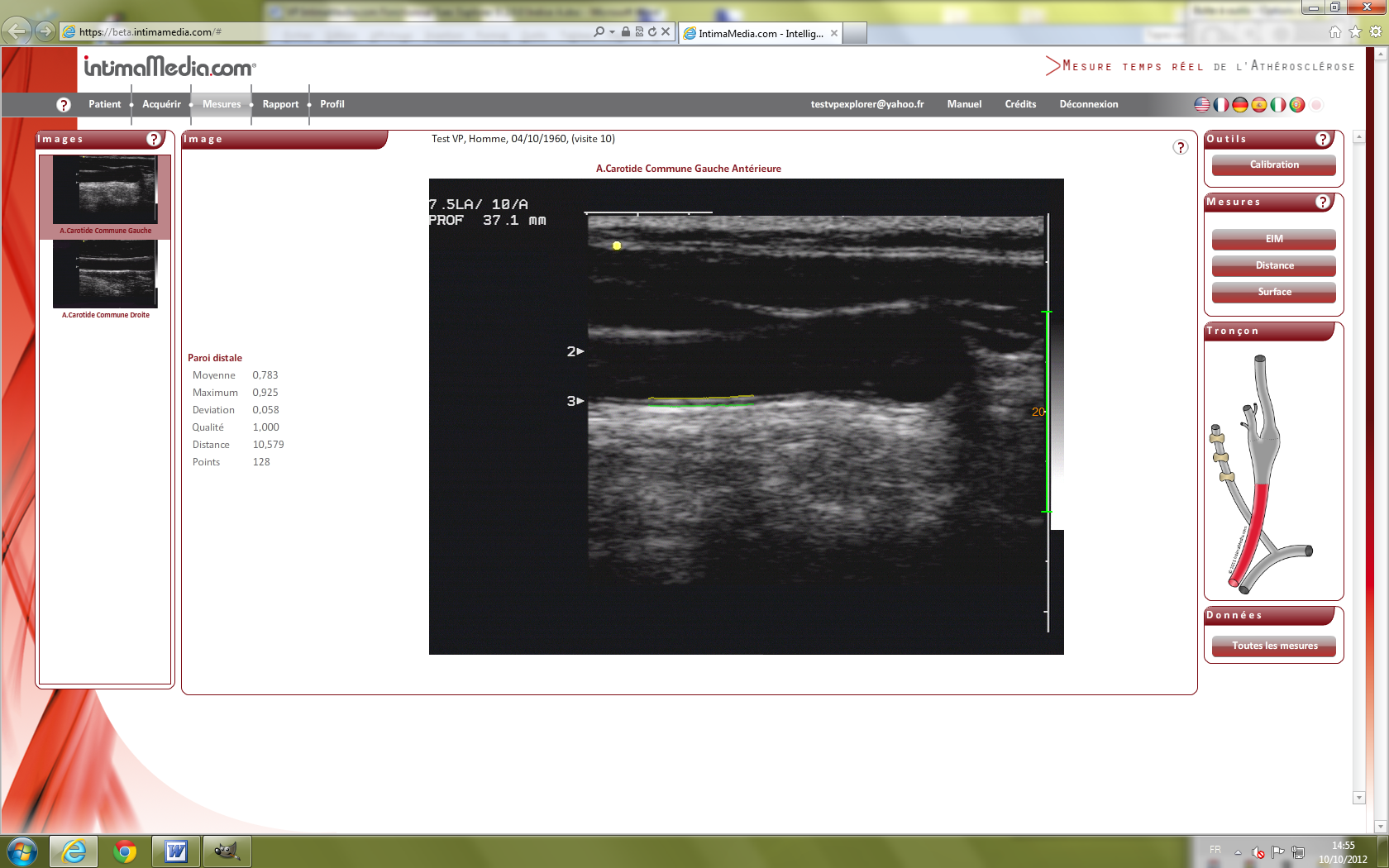This screenshot has width=1389, height=868.
Task: Click the help icon in navigation bar
Action: point(64,105)
